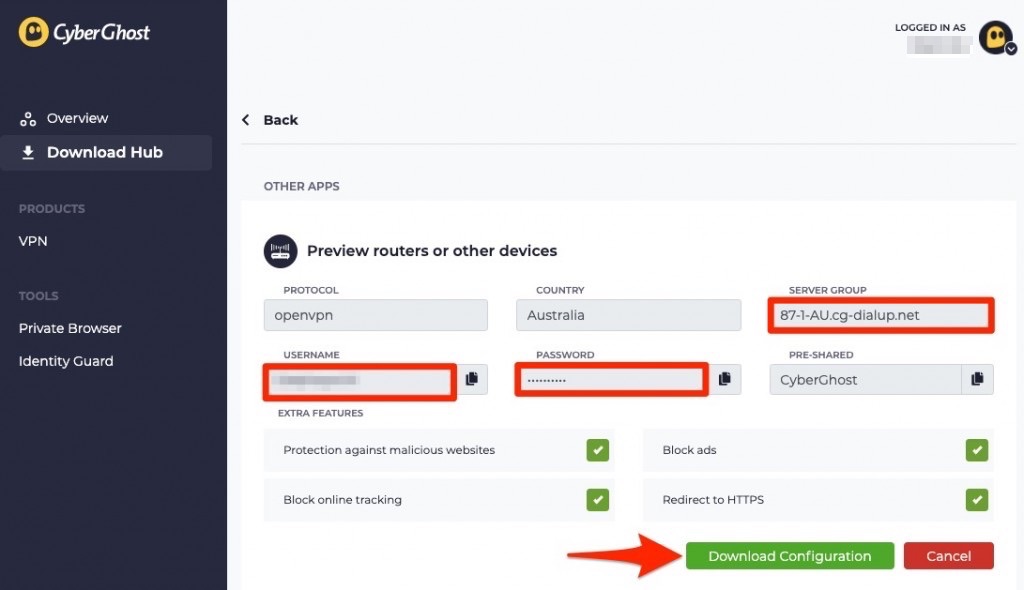
Task: Click the Password field
Action: coord(611,379)
